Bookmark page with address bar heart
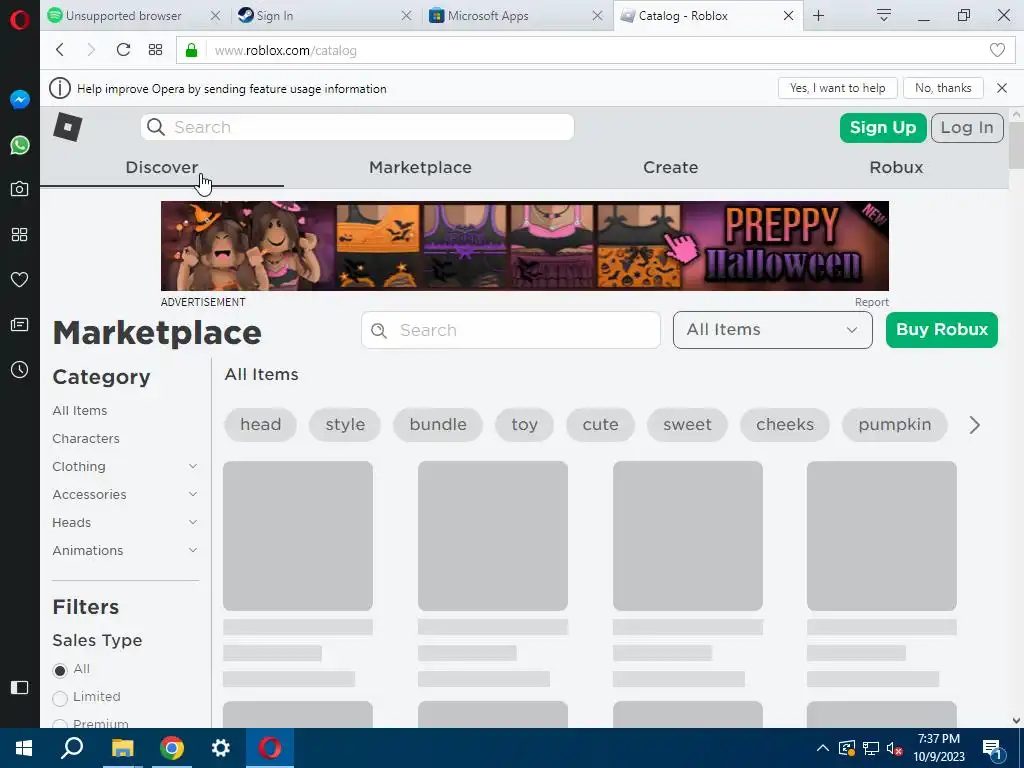The image size is (1024, 768). point(997,50)
